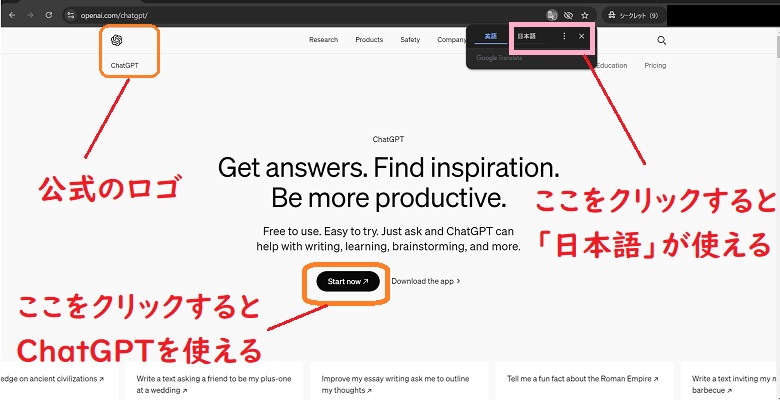The height and width of the screenshot is (400, 780).
Task: Go to the Education link
Action: [612, 65]
